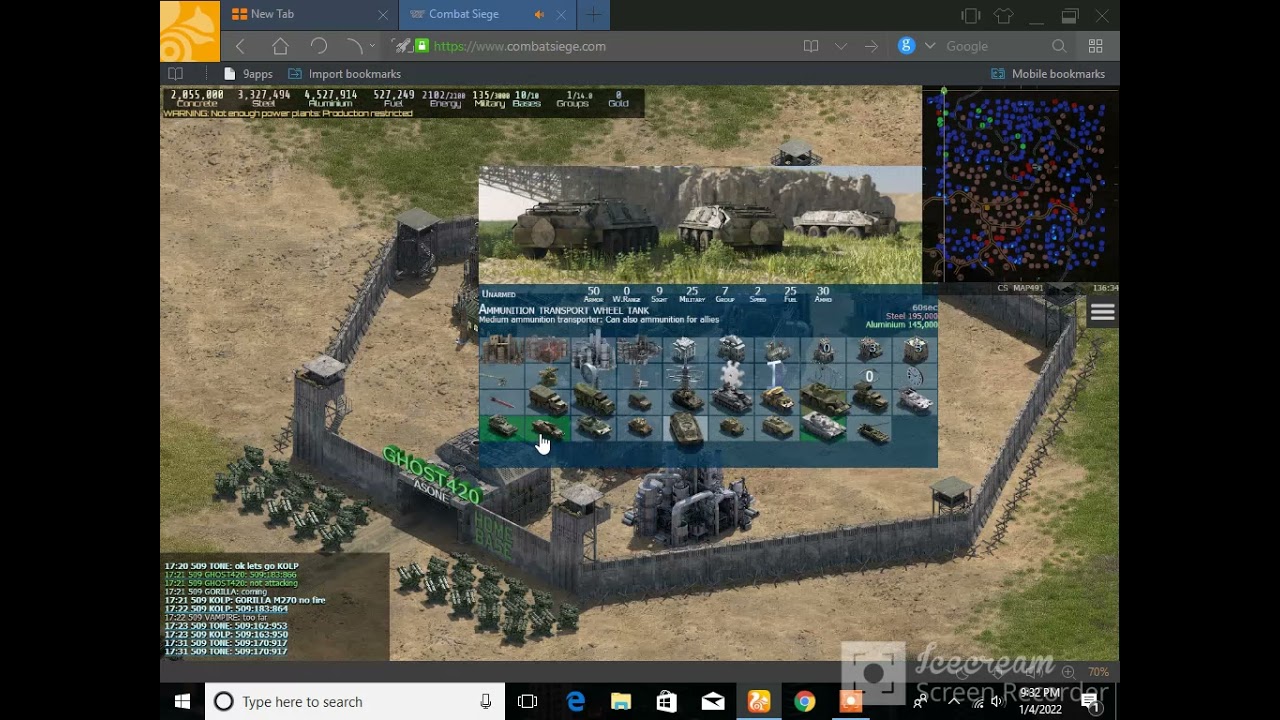Go back to the previous page
1280x720 pixels.
coord(240,46)
